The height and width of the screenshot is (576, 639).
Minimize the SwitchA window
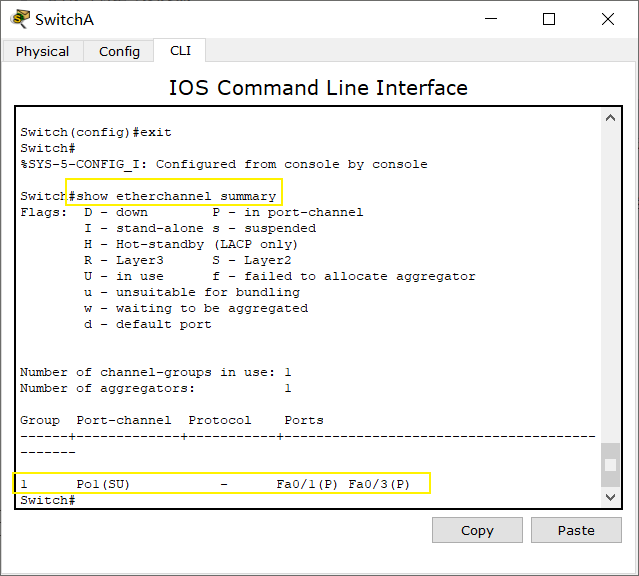coord(491,19)
